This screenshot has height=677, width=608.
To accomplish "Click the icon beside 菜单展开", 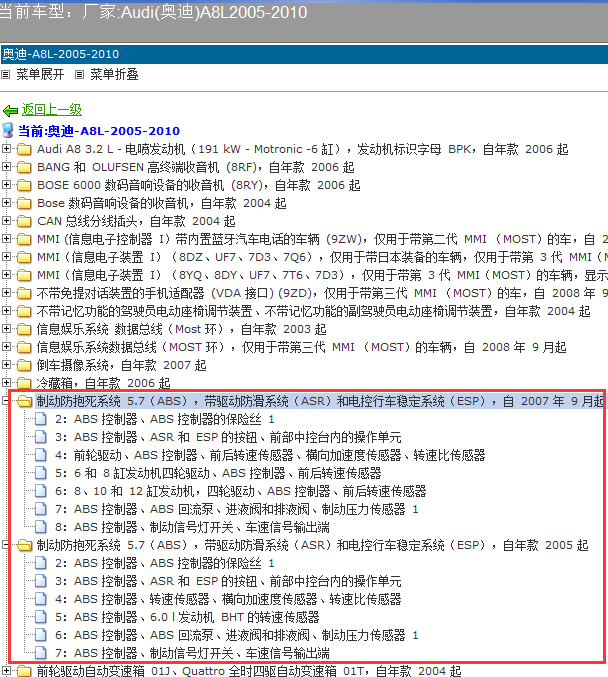I will click(6, 75).
